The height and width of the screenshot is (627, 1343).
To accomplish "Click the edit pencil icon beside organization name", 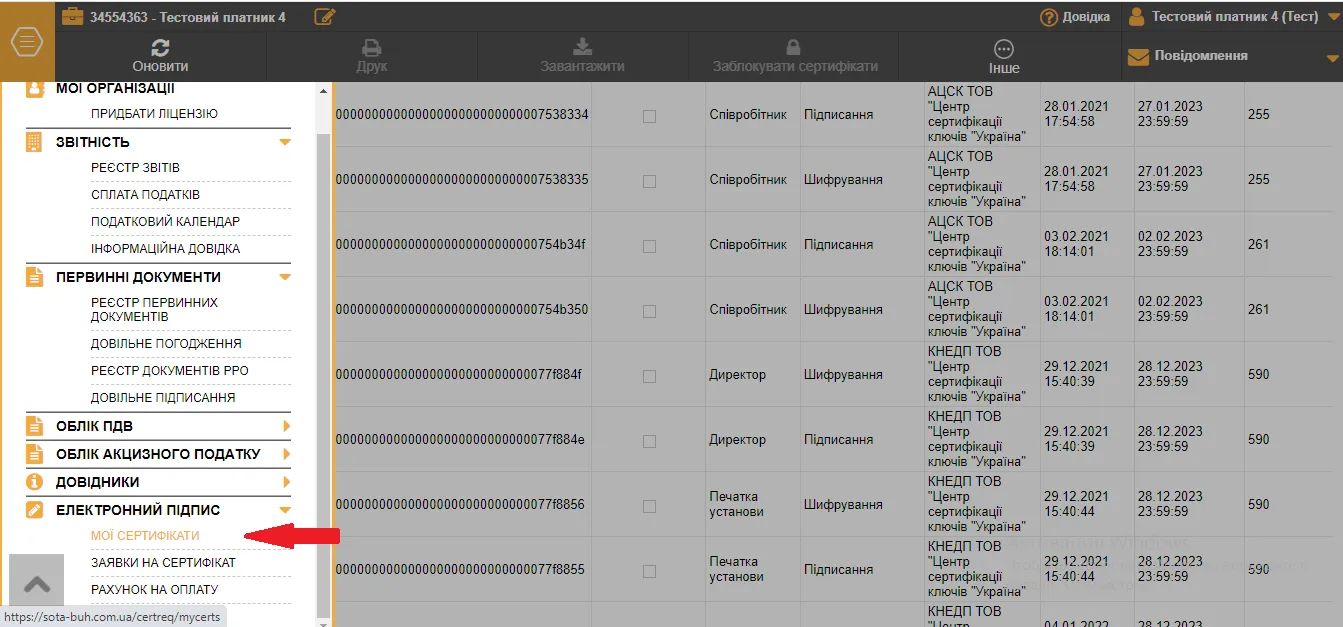I will 324,16.
